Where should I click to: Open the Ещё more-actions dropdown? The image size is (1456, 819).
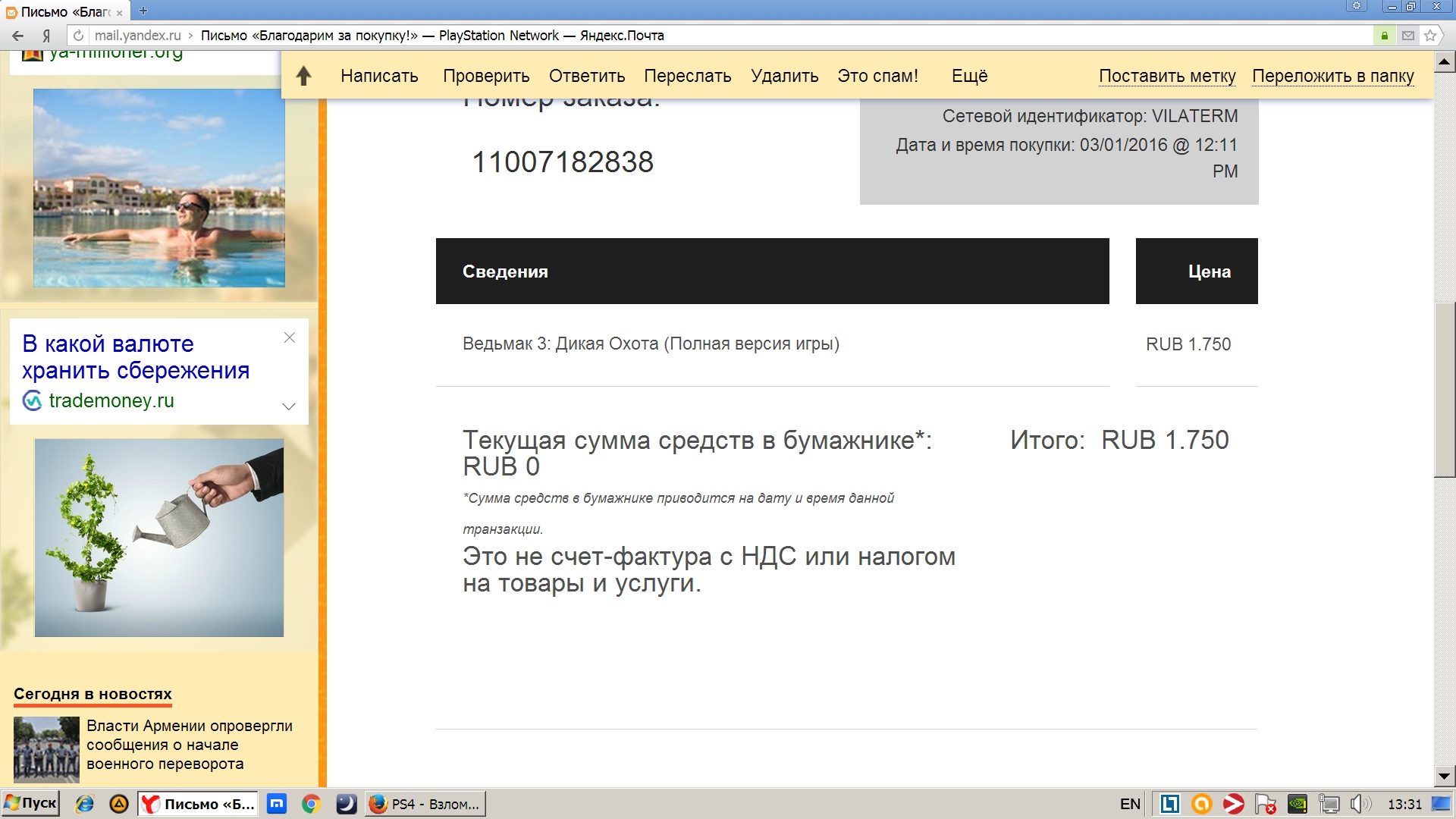point(969,76)
